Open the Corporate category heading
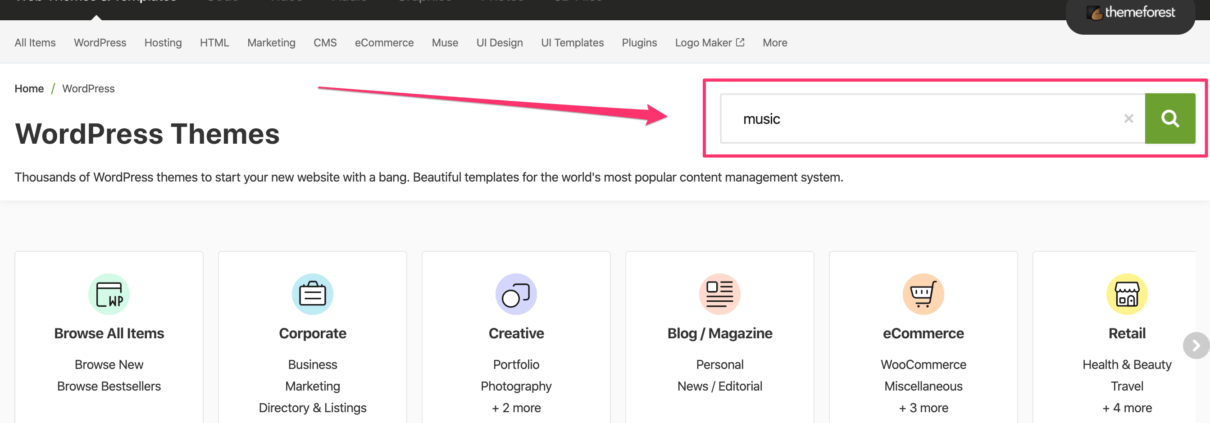The height and width of the screenshot is (423, 1210). pyautogui.click(x=313, y=333)
